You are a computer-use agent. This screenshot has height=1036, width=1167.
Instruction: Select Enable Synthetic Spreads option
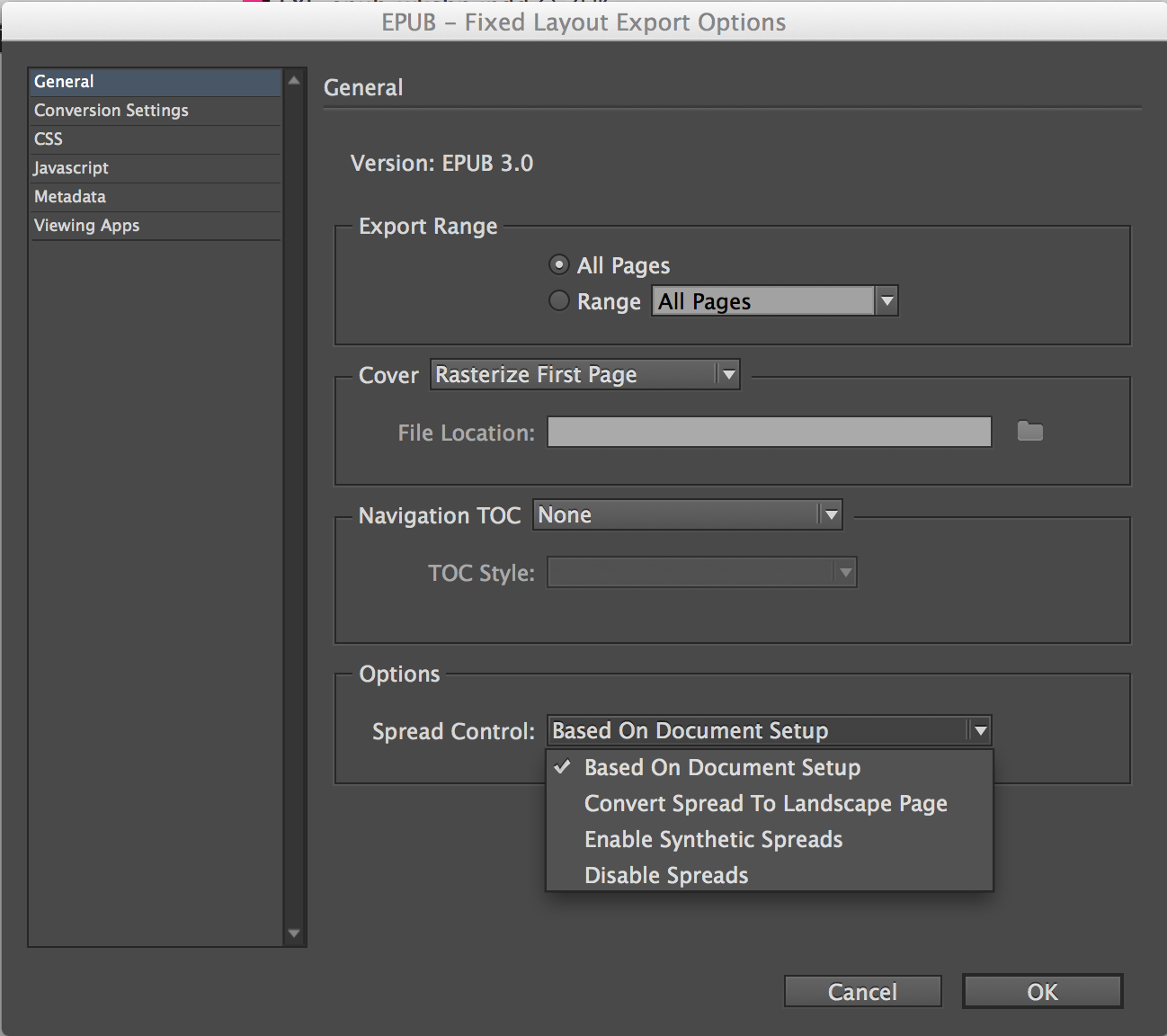pyautogui.click(x=713, y=840)
